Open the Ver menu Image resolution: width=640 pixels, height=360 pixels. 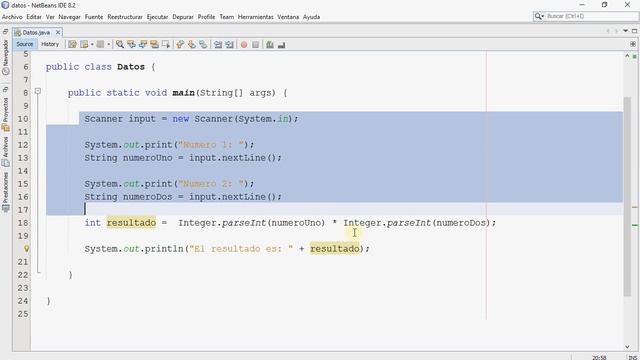pos(50,17)
